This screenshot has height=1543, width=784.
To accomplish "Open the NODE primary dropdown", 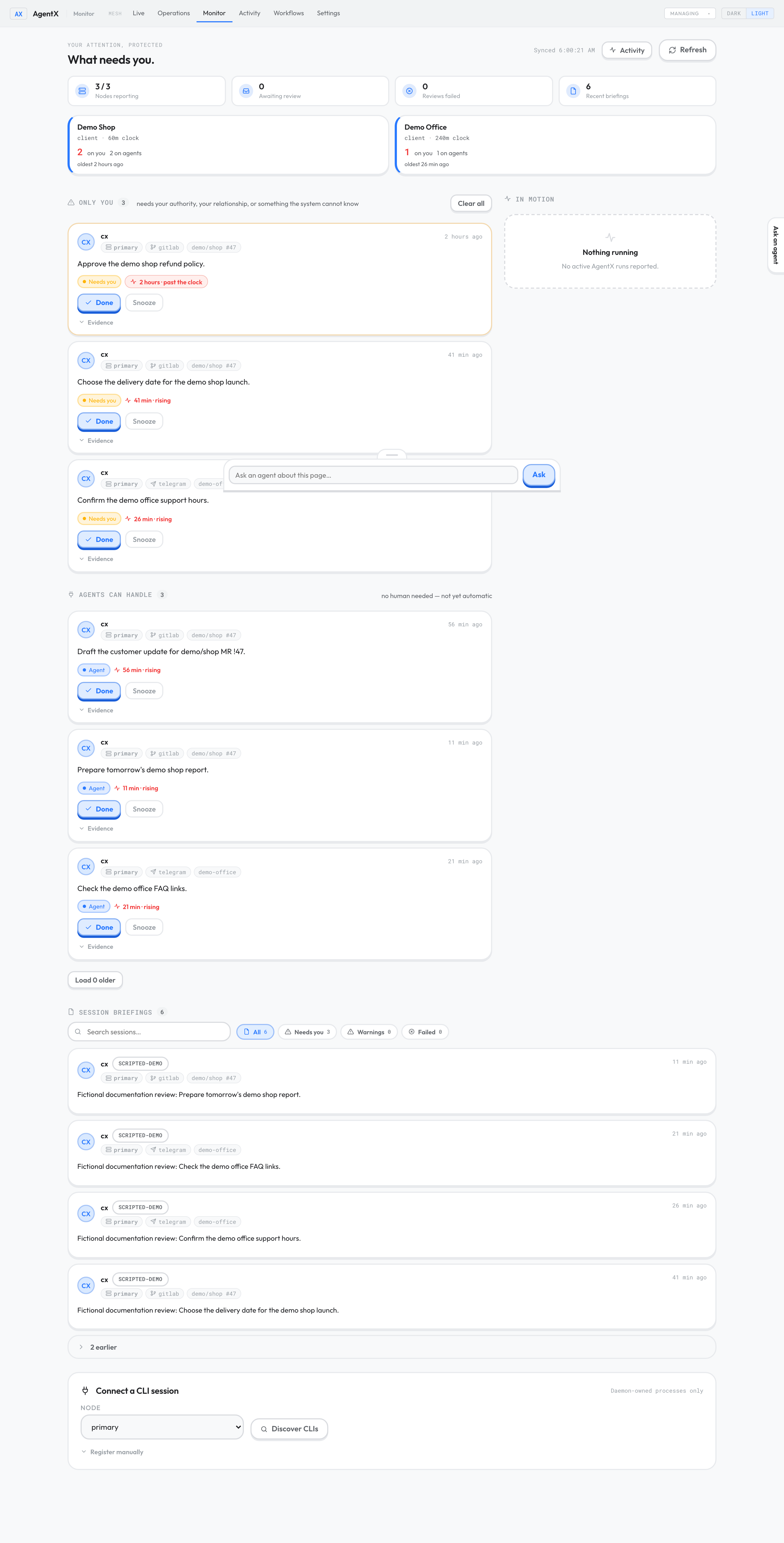I will (x=162, y=1427).
